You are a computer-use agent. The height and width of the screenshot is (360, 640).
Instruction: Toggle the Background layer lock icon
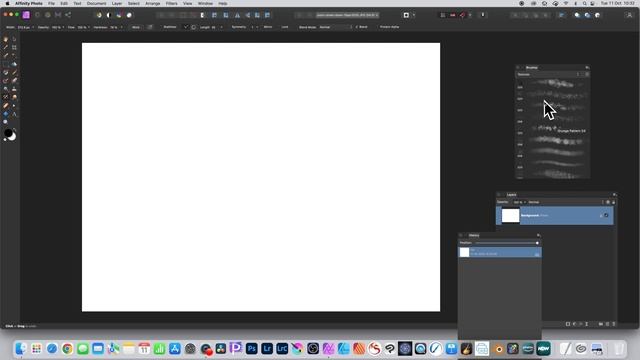click(x=601, y=215)
